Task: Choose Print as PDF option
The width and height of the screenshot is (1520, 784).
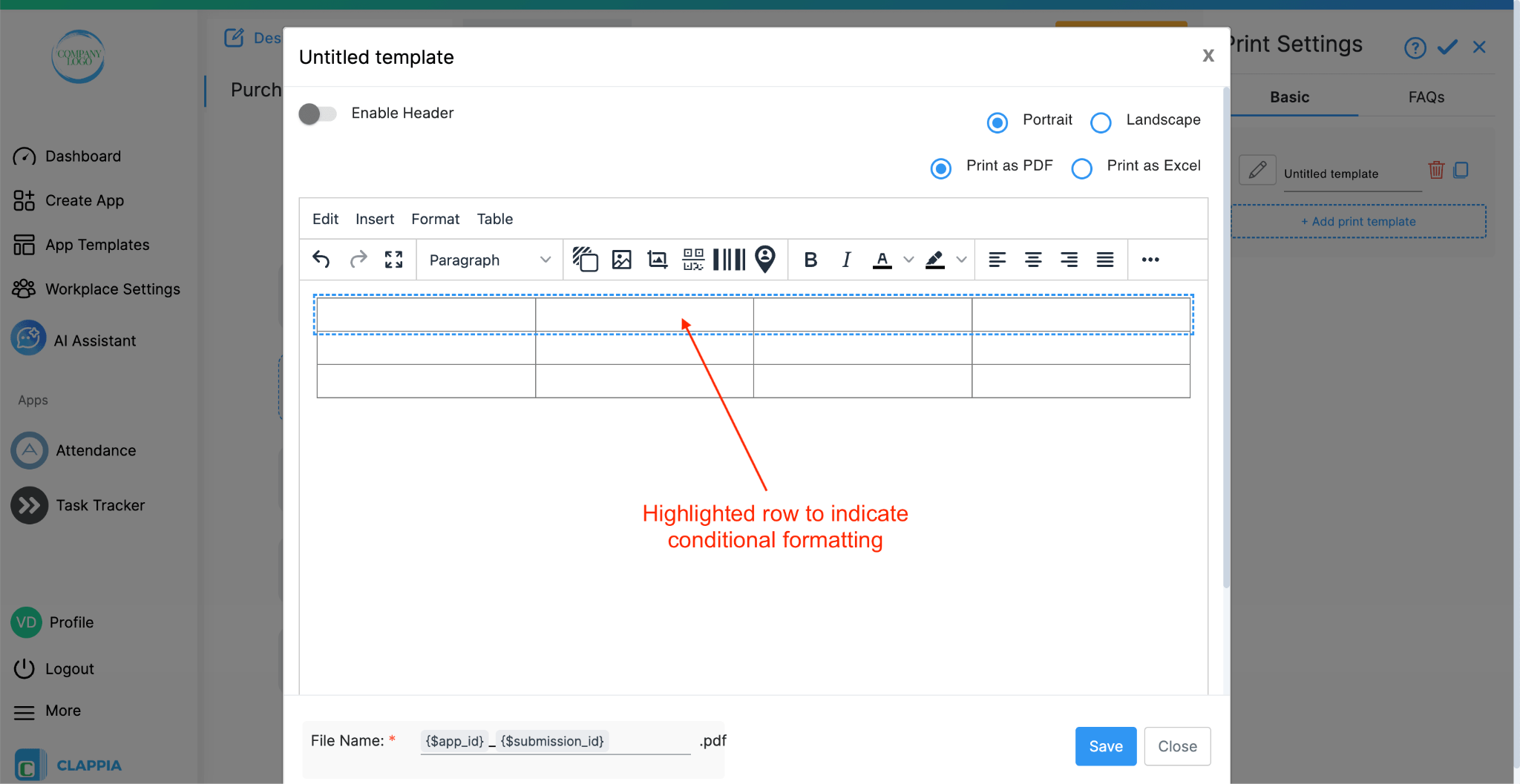Action: [x=941, y=168]
